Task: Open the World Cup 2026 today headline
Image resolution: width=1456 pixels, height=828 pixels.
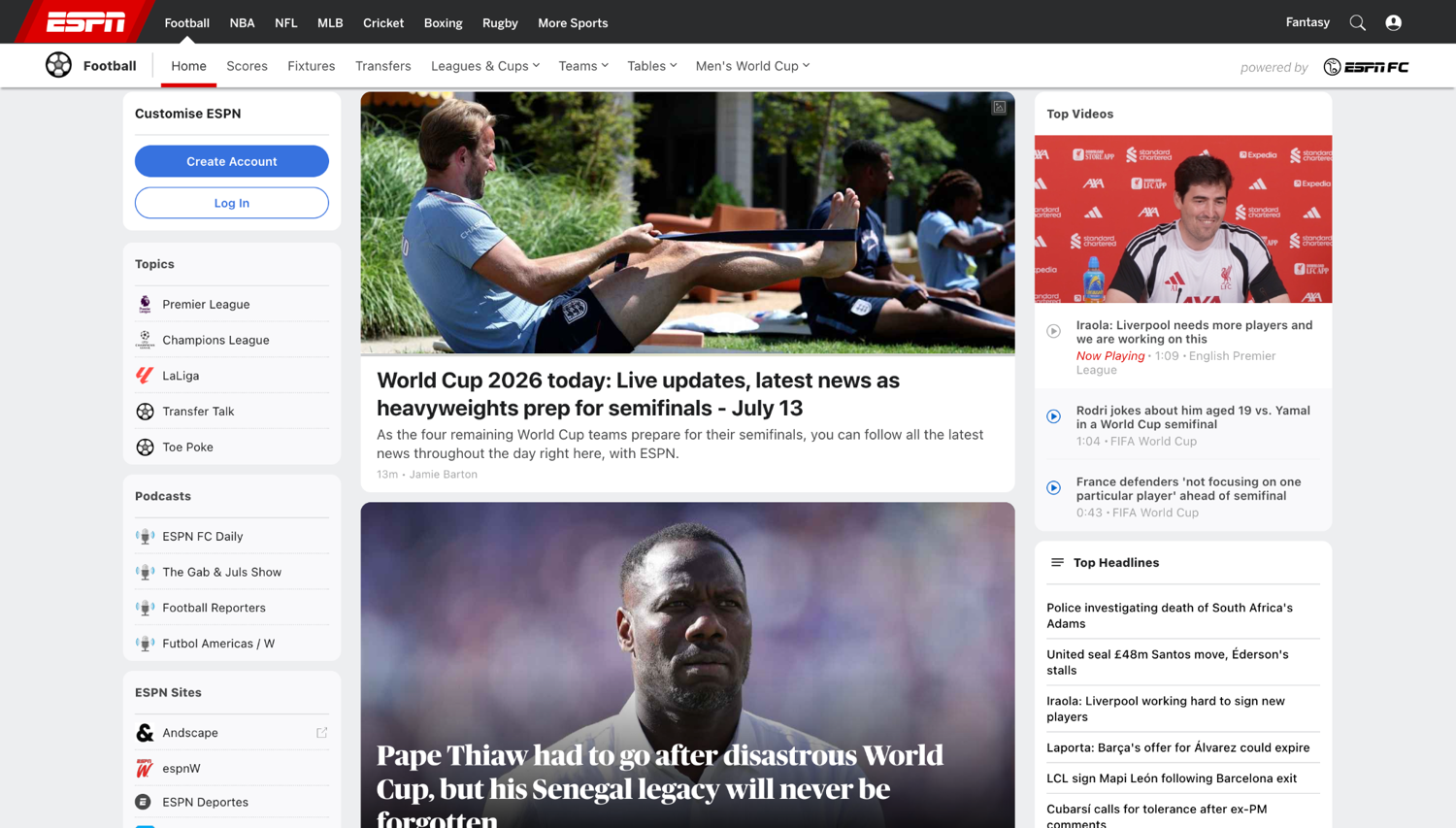Action: (638, 394)
